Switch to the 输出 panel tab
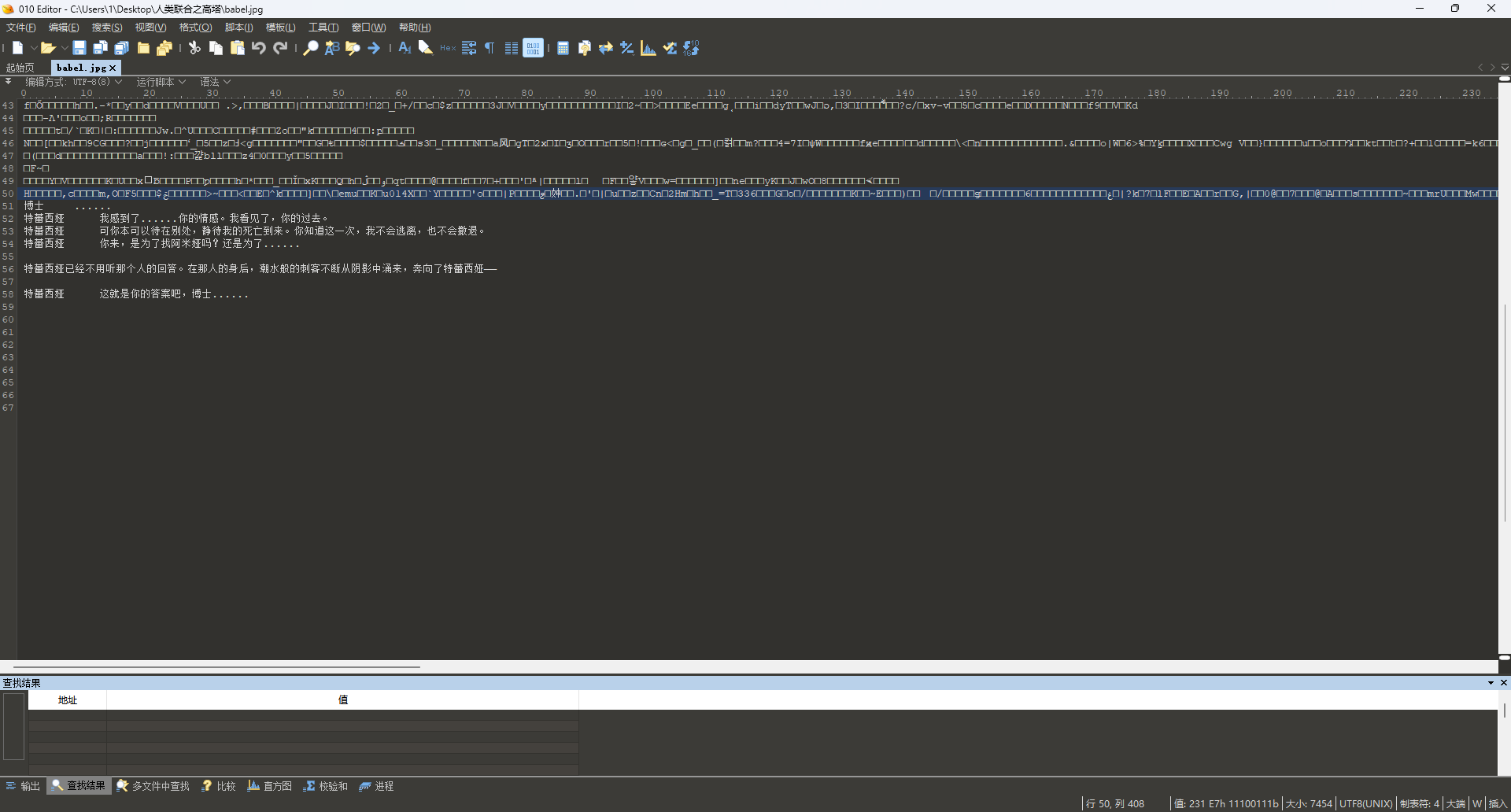Viewport: 1511px width, 812px height. (23, 786)
